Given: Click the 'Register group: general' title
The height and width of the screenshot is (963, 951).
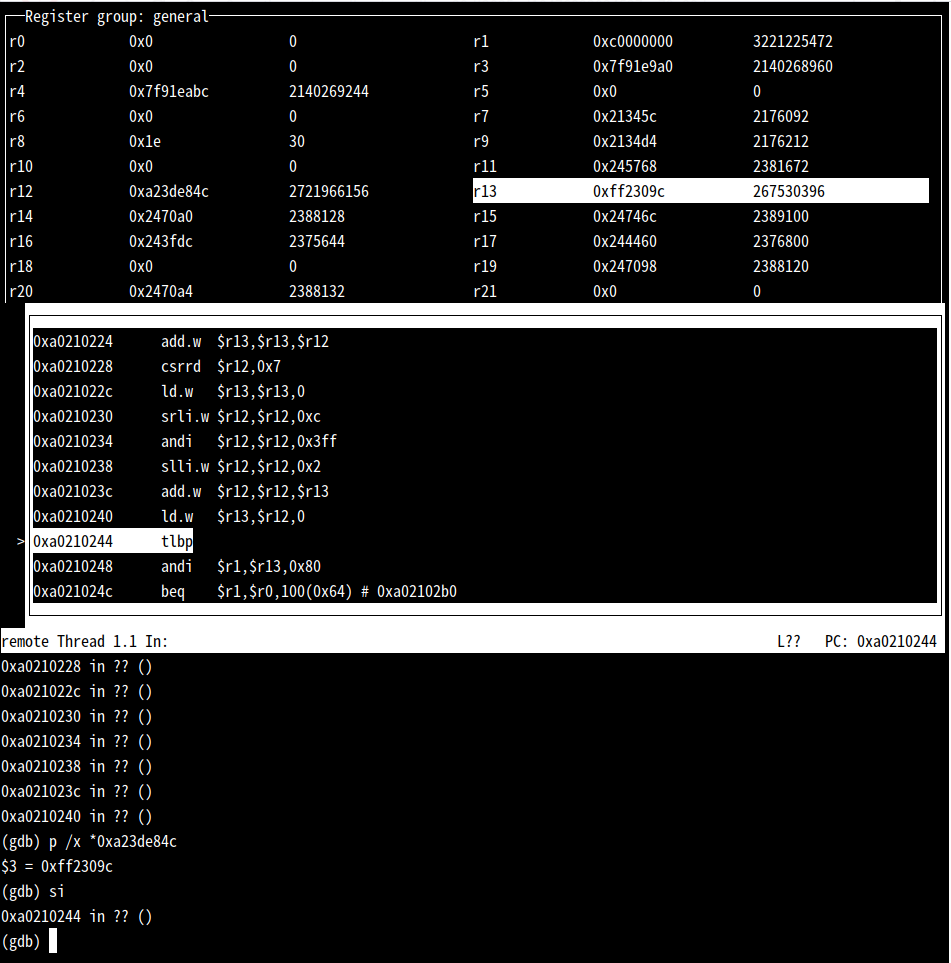Looking at the screenshot, I should point(117,17).
